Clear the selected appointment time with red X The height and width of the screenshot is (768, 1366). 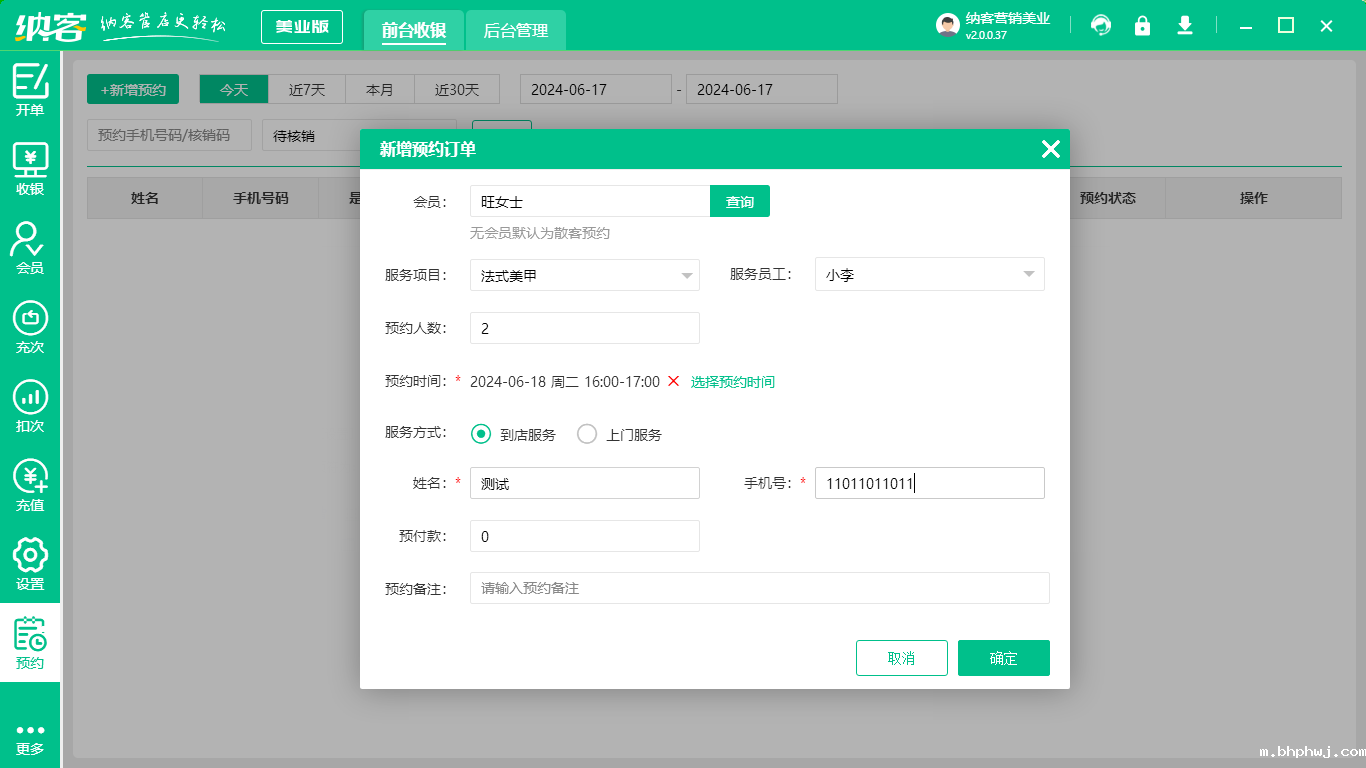point(673,381)
